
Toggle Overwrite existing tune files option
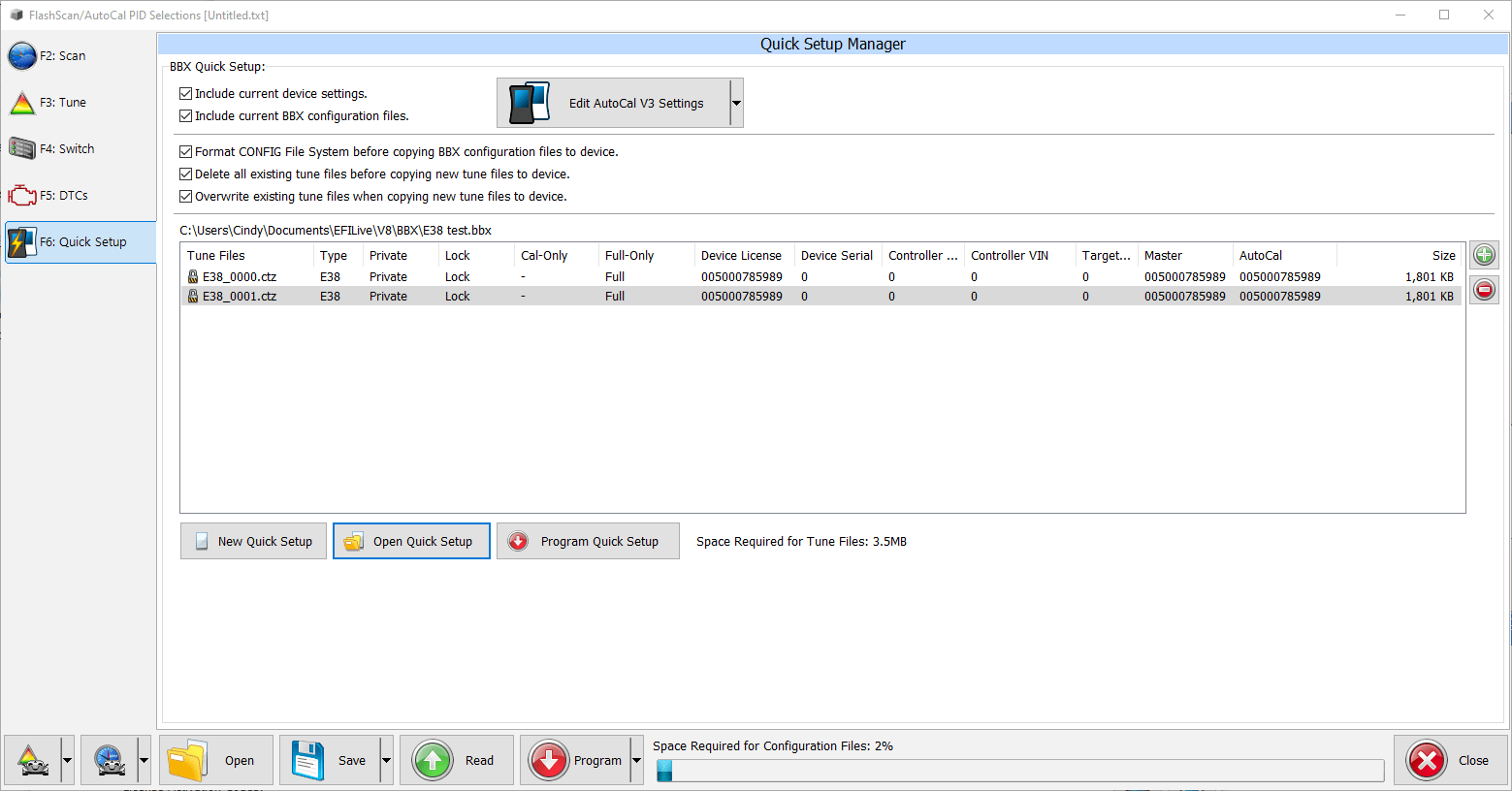[x=185, y=196]
